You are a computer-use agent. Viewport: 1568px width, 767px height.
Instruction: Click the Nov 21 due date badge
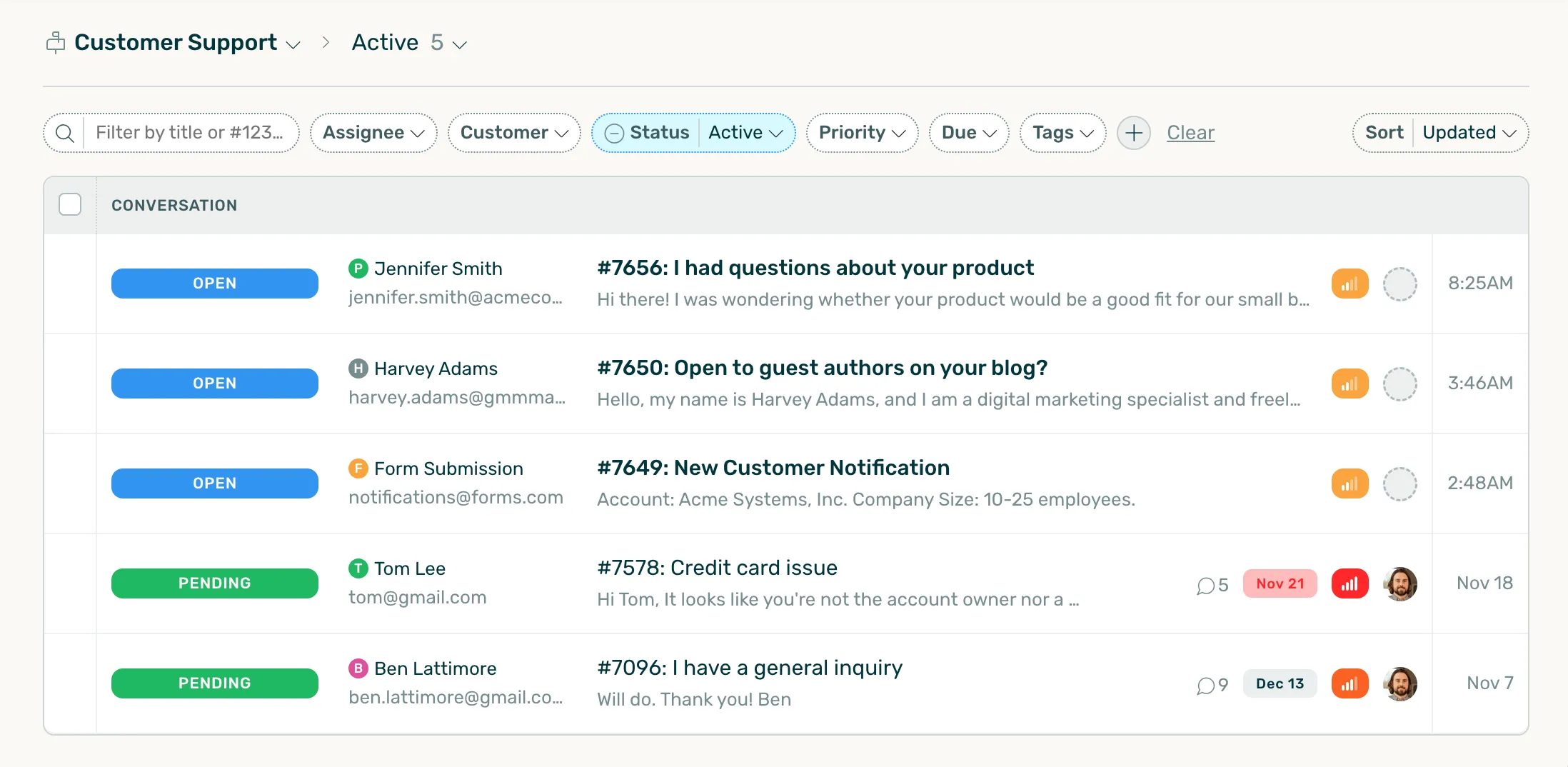coord(1280,583)
